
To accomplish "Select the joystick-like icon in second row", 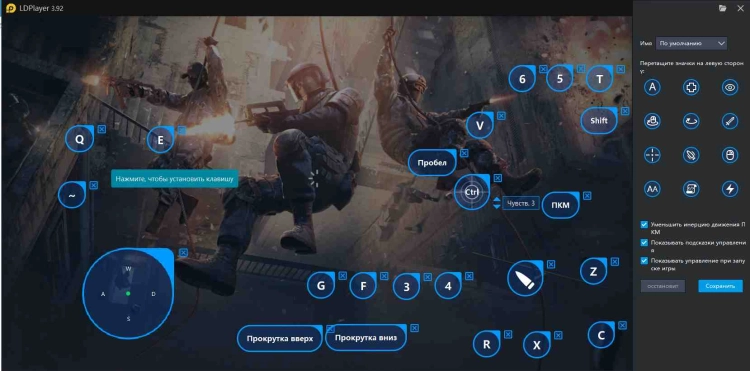I will coord(651,121).
